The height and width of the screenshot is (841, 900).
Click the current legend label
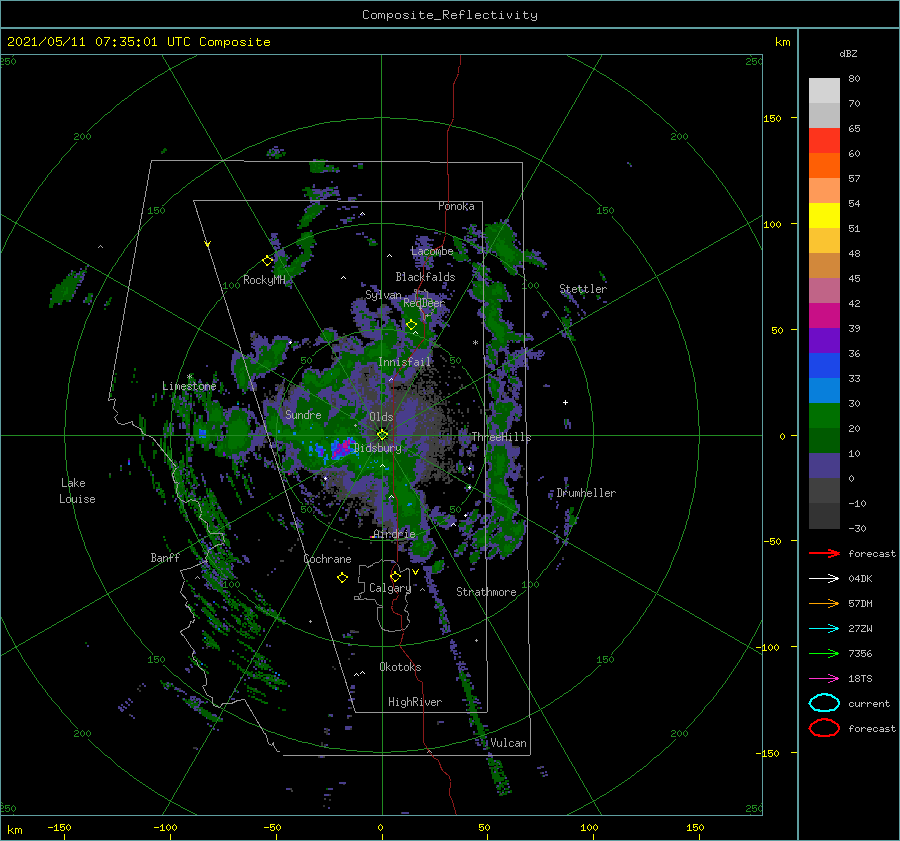point(869,703)
